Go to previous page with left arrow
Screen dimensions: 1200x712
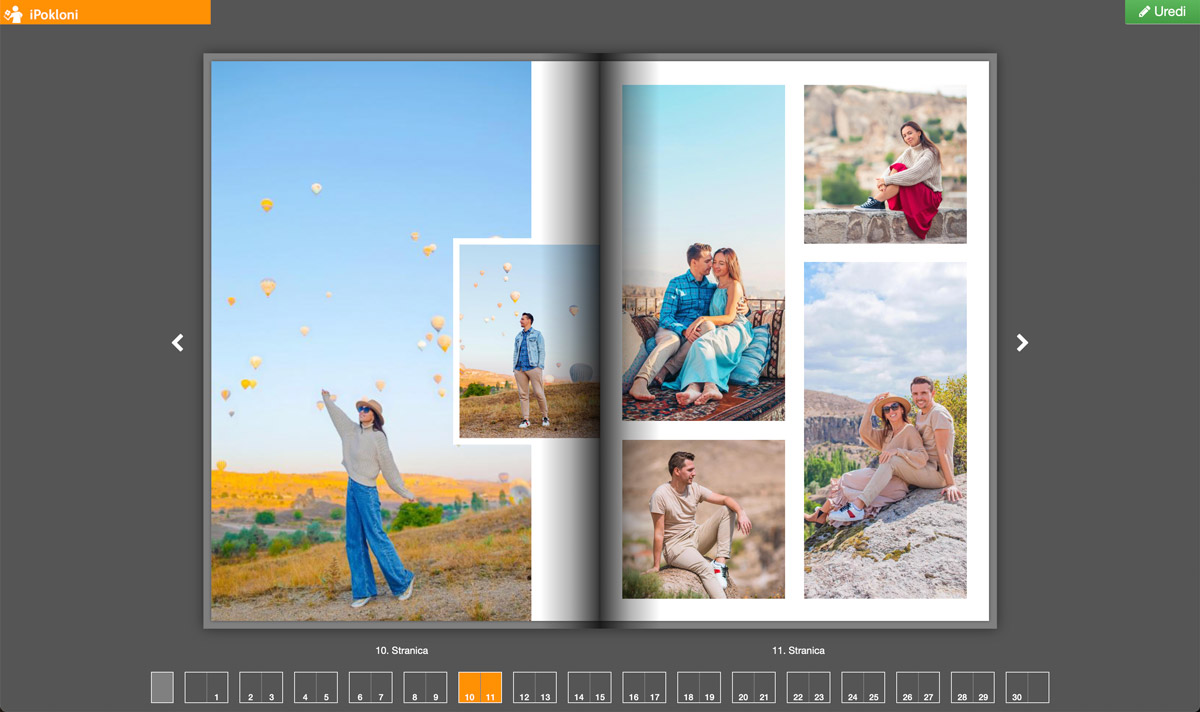(x=178, y=343)
